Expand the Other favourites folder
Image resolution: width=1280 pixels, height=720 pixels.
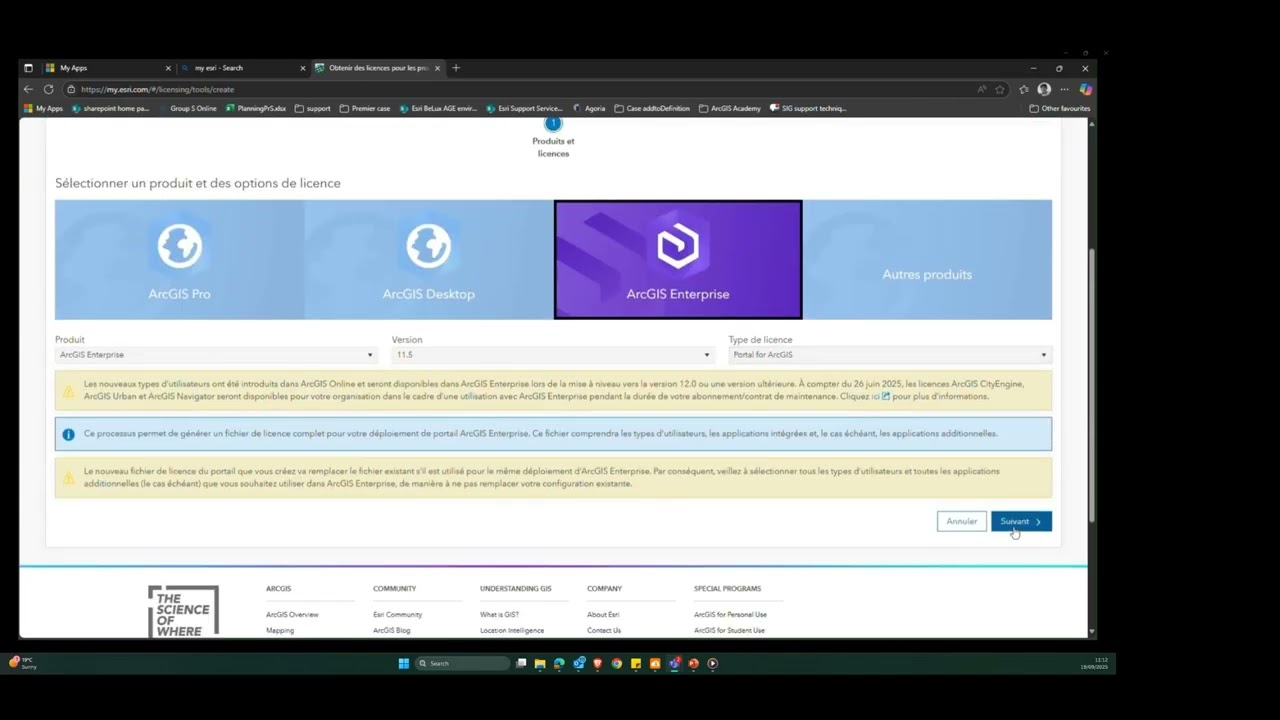[1060, 108]
